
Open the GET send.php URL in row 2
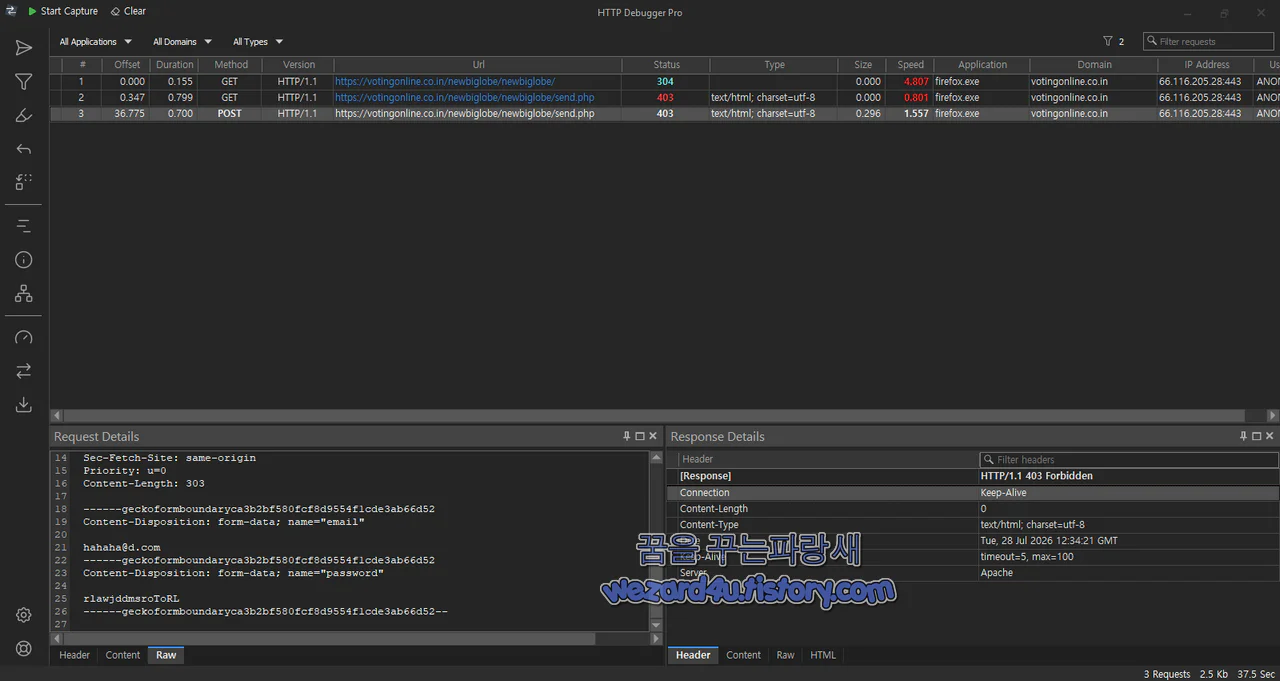coord(465,97)
